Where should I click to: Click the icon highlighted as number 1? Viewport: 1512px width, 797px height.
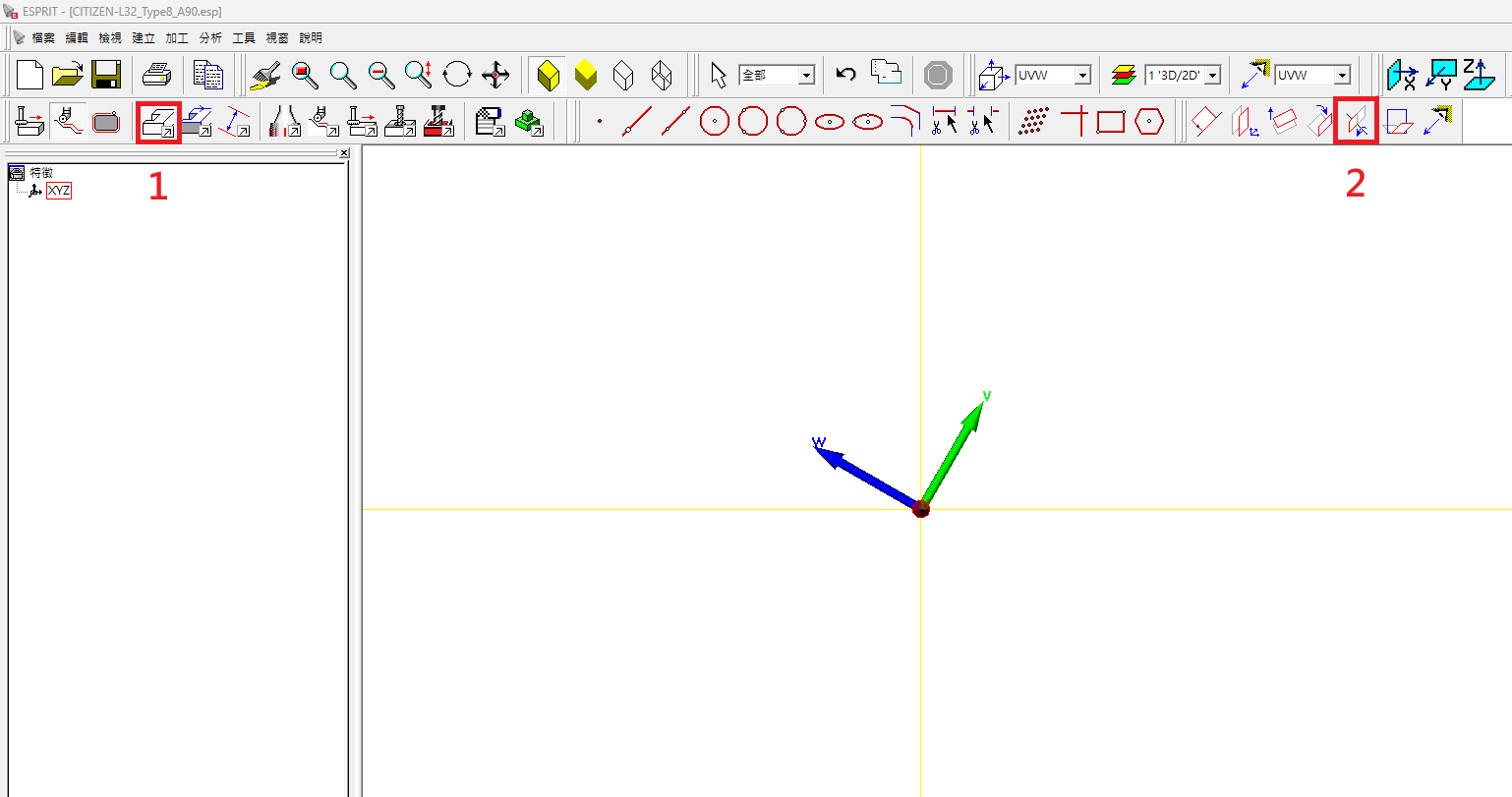coord(158,122)
